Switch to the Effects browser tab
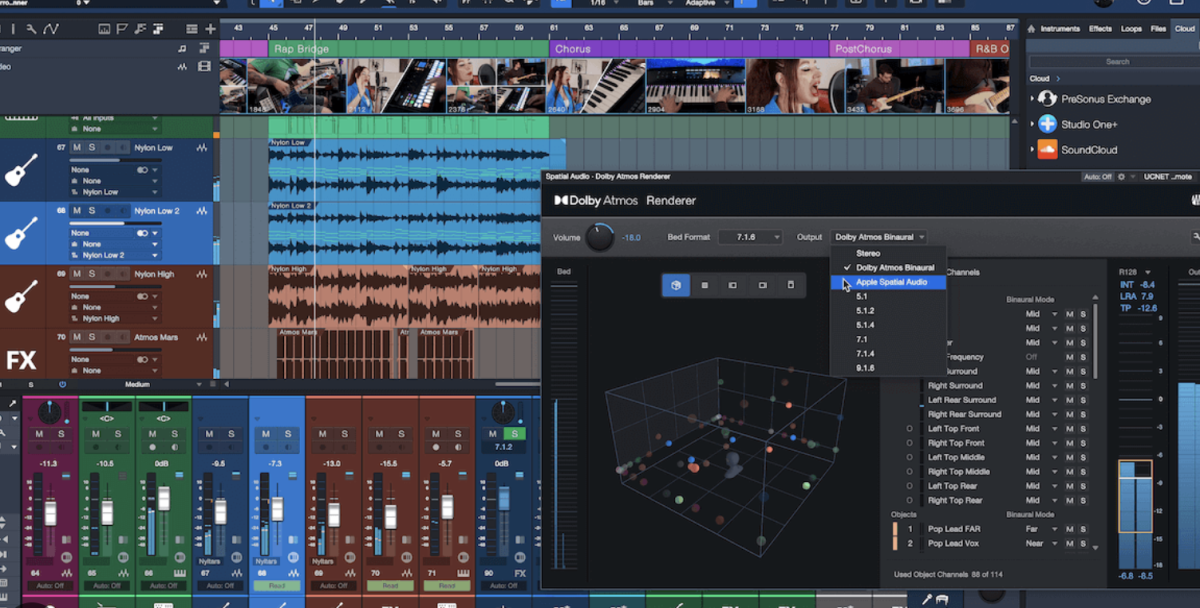The height and width of the screenshot is (608, 1200). [x=1100, y=29]
